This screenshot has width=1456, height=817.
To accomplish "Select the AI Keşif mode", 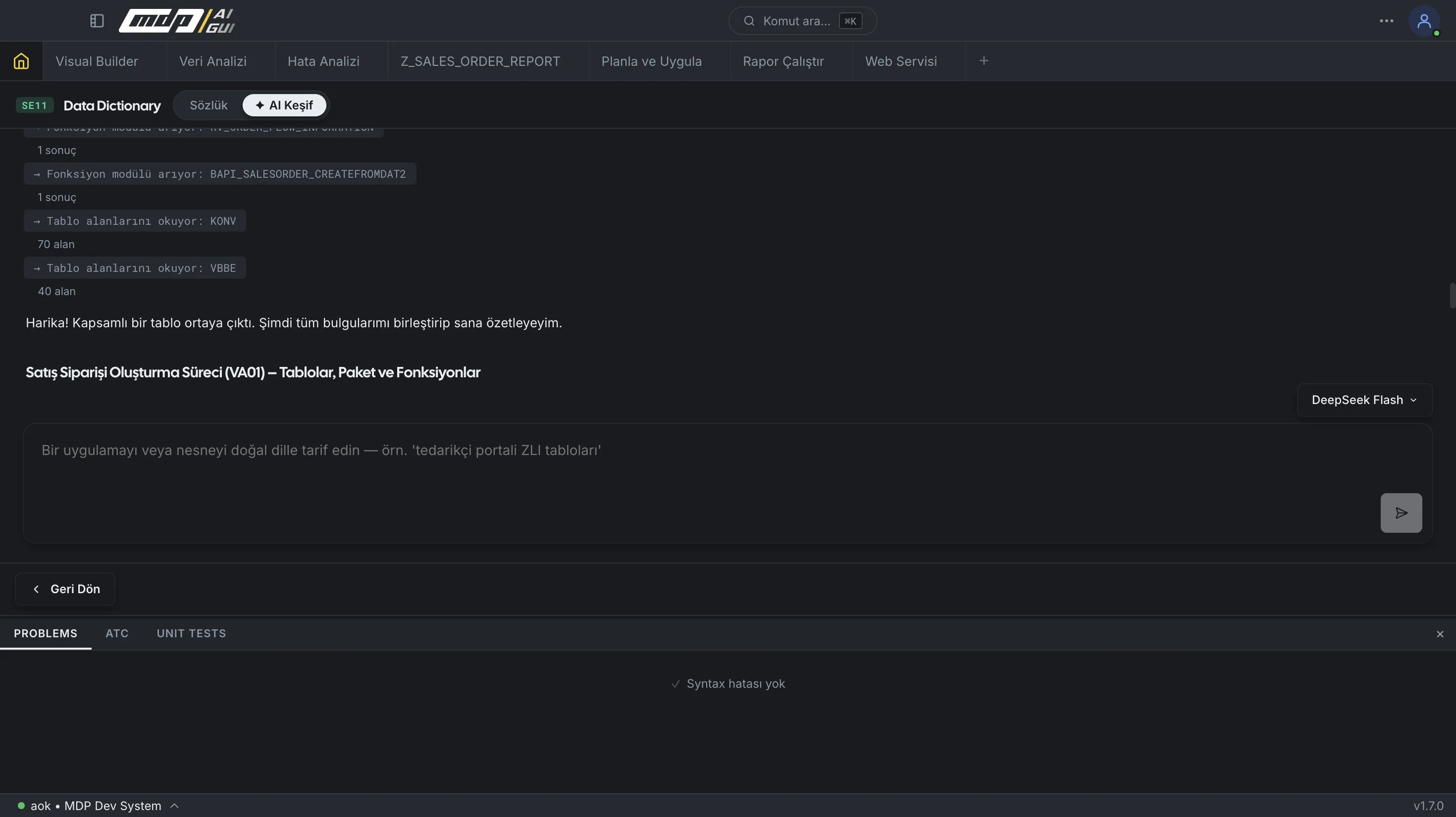I will 284,105.
